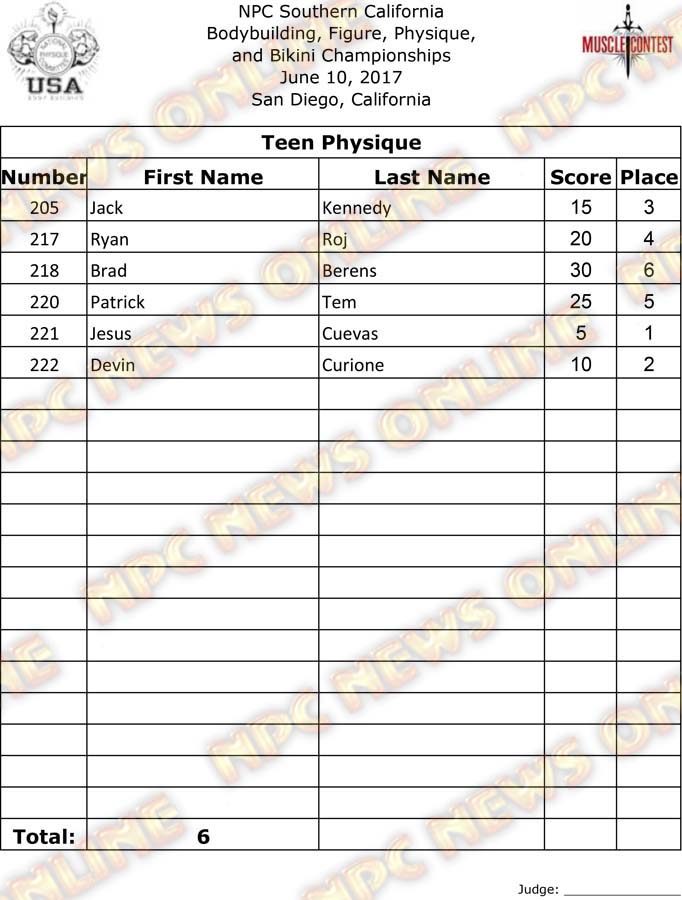Click the Judge signature line
Screen dimensions: 682x900
click(621, 888)
